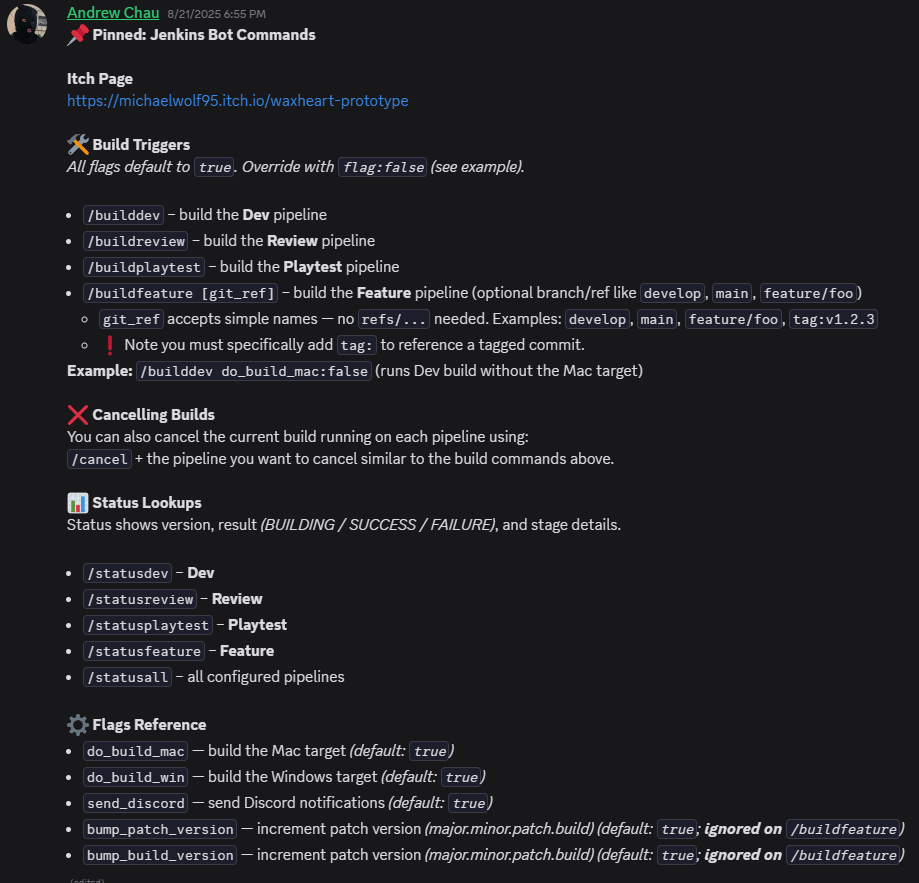This screenshot has height=883, width=919.
Task: Click the pushpin icon next to Pinned
Action: click(78, 34)
